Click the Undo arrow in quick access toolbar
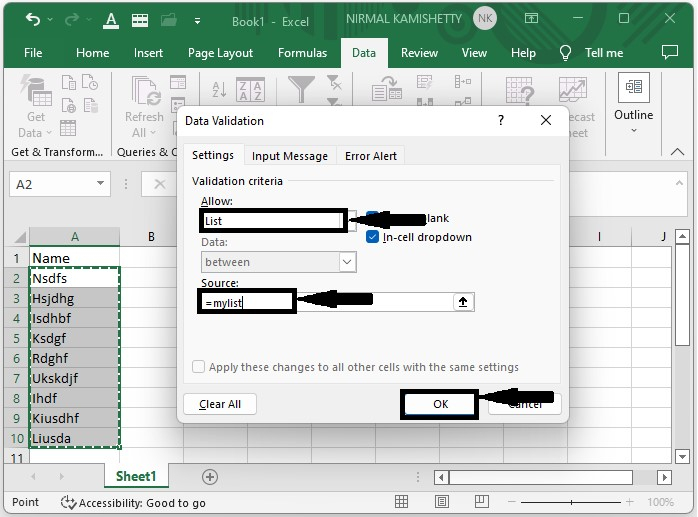The height and width of the screenshot is (517, 698). (x=33, y=19)
